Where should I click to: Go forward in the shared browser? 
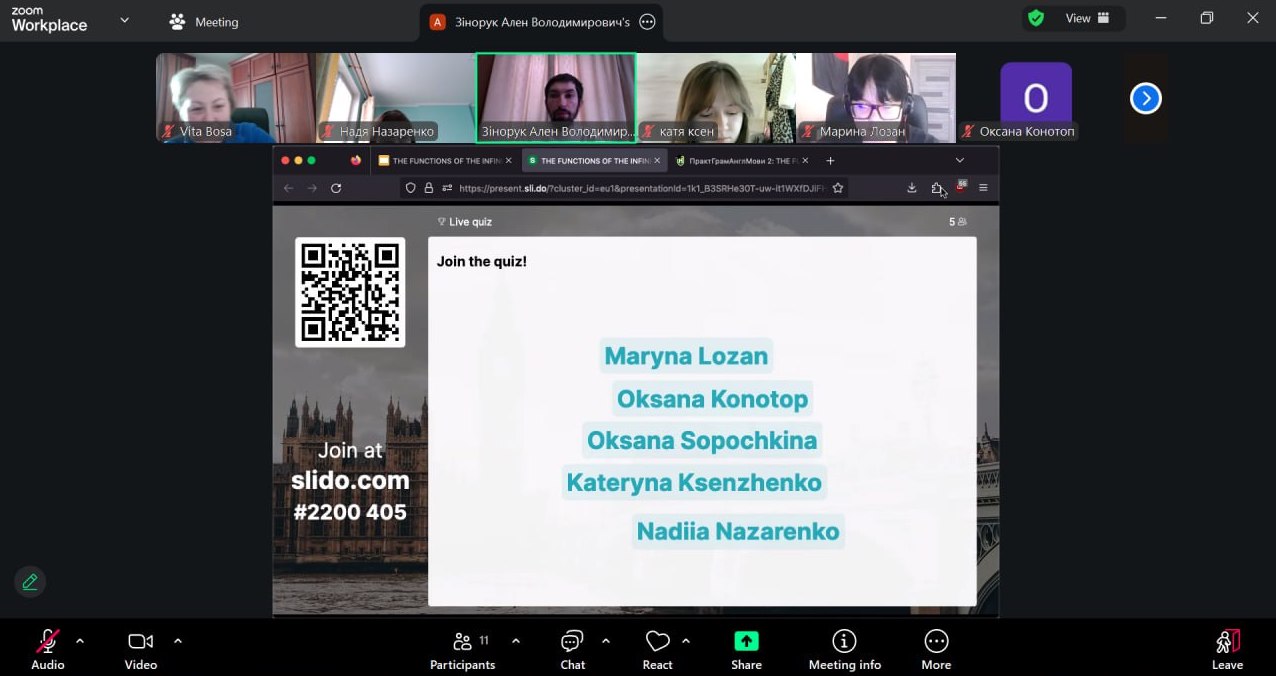click(312, 188)
